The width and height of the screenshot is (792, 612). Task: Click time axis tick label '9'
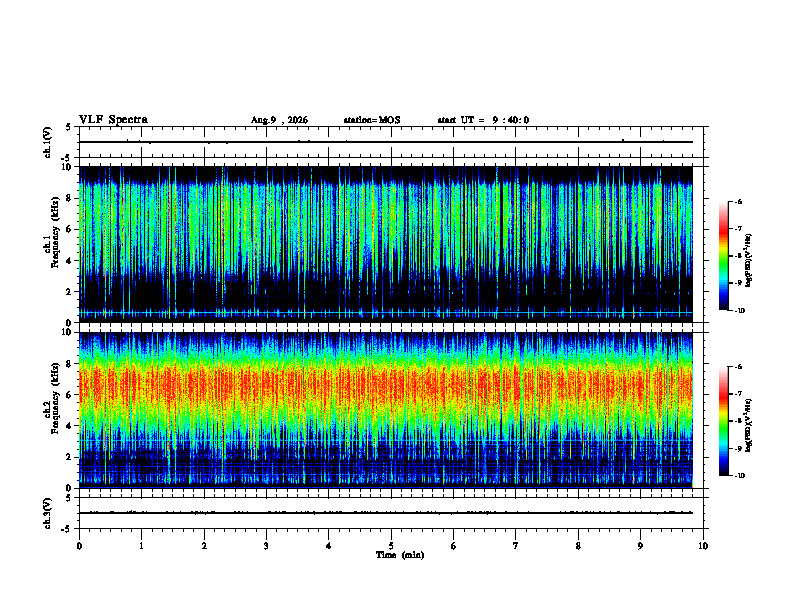point(640,546)
